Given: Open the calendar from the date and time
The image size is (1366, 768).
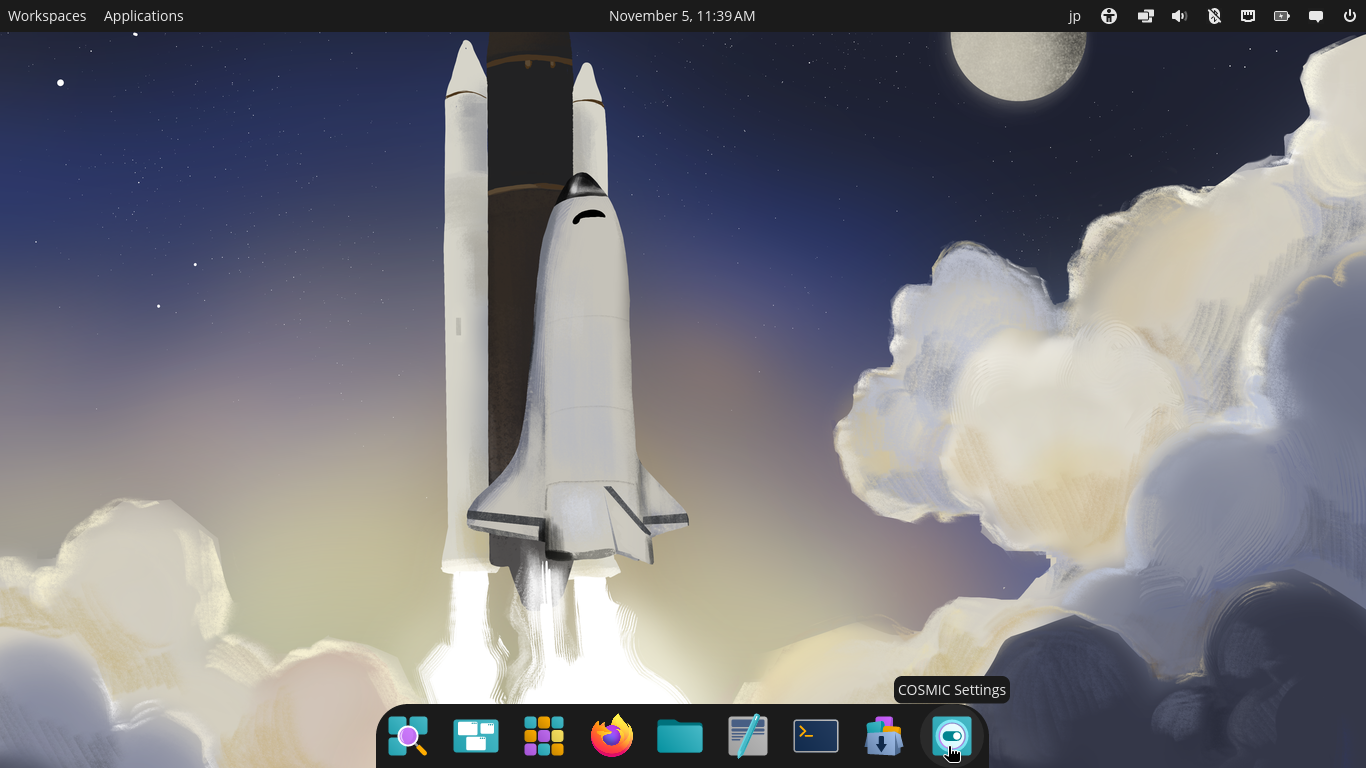Looking at the screenshot, I should point(682,16).
